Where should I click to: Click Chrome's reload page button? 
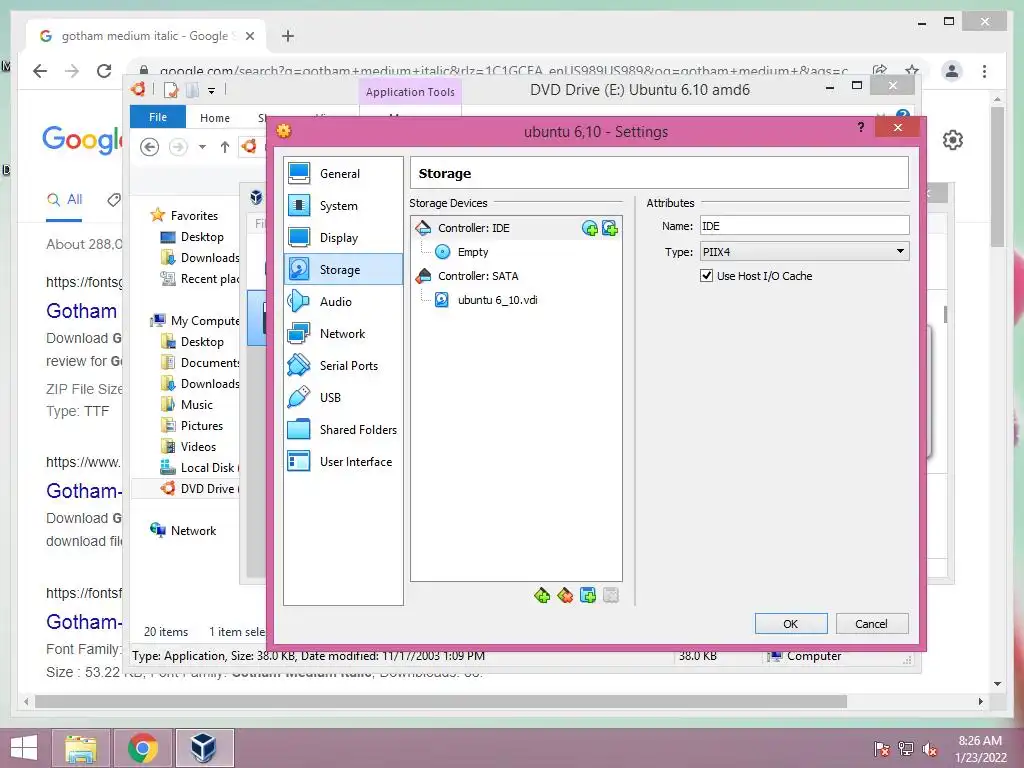point(104,71)
